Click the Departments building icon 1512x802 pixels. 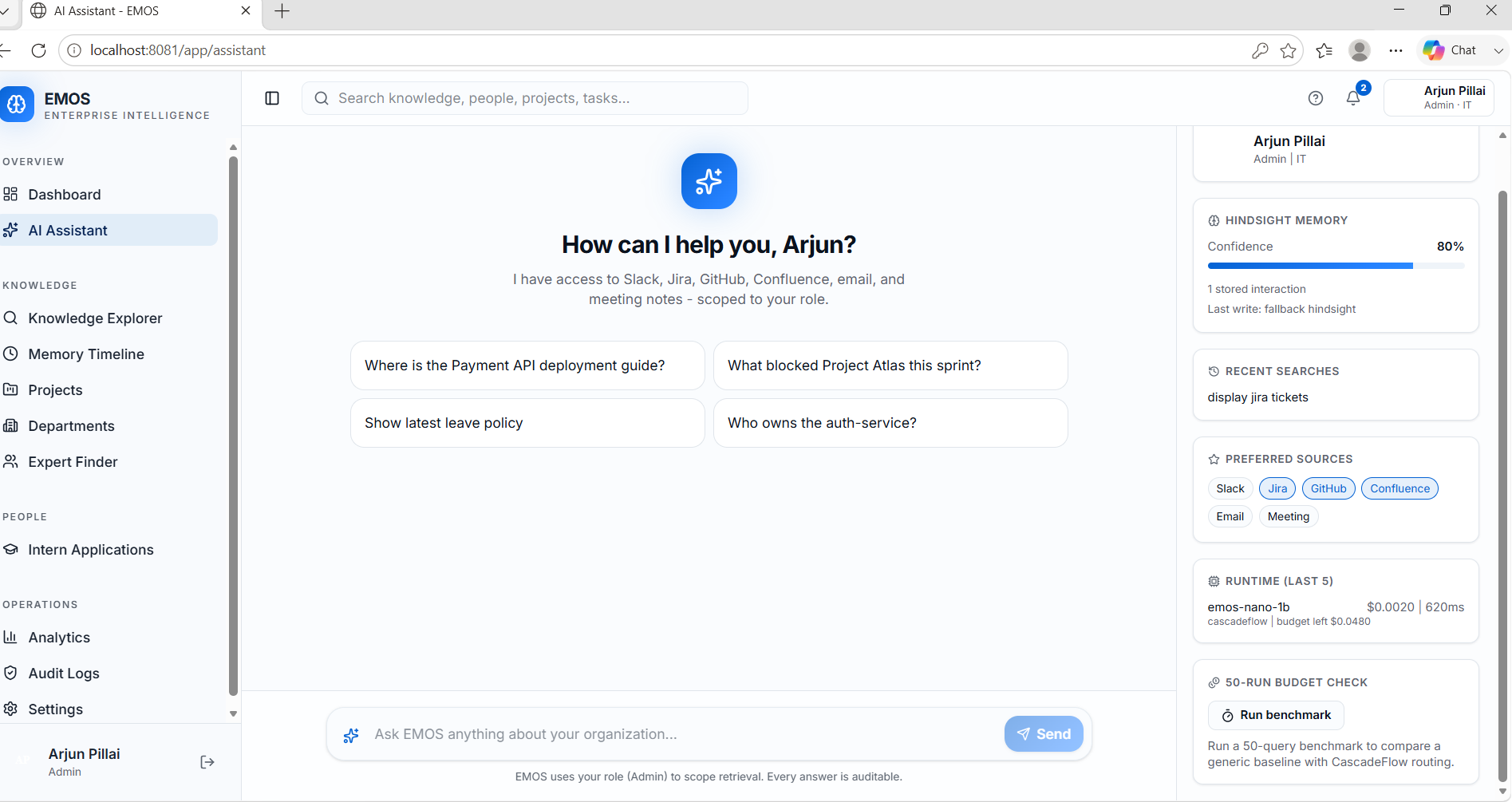(10, 425)
